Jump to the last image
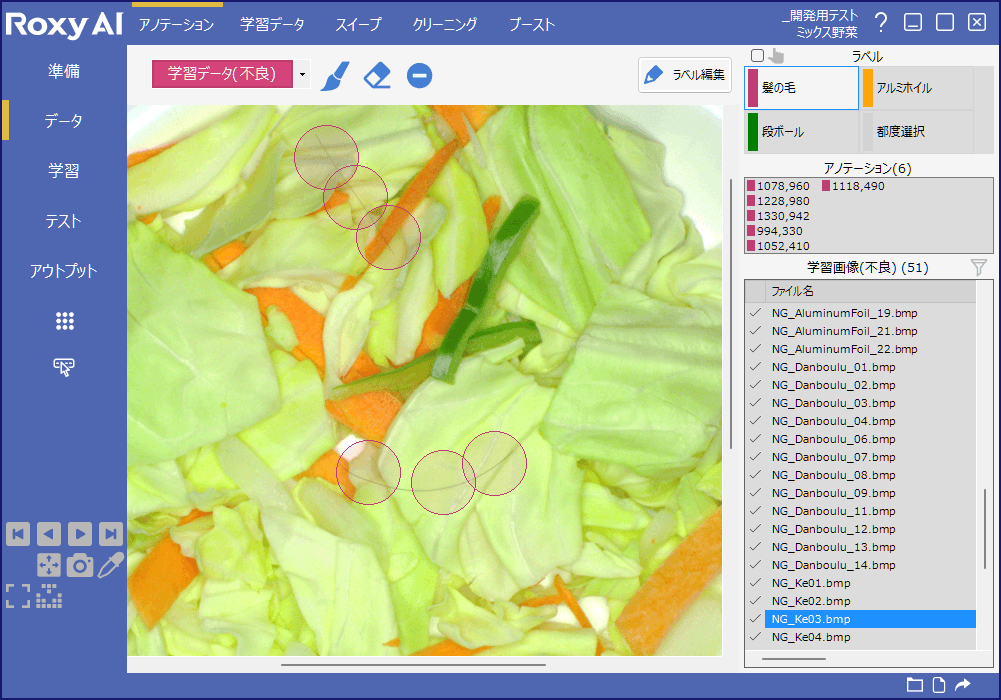The image size is (1001, 700). (x=111, y=534)
